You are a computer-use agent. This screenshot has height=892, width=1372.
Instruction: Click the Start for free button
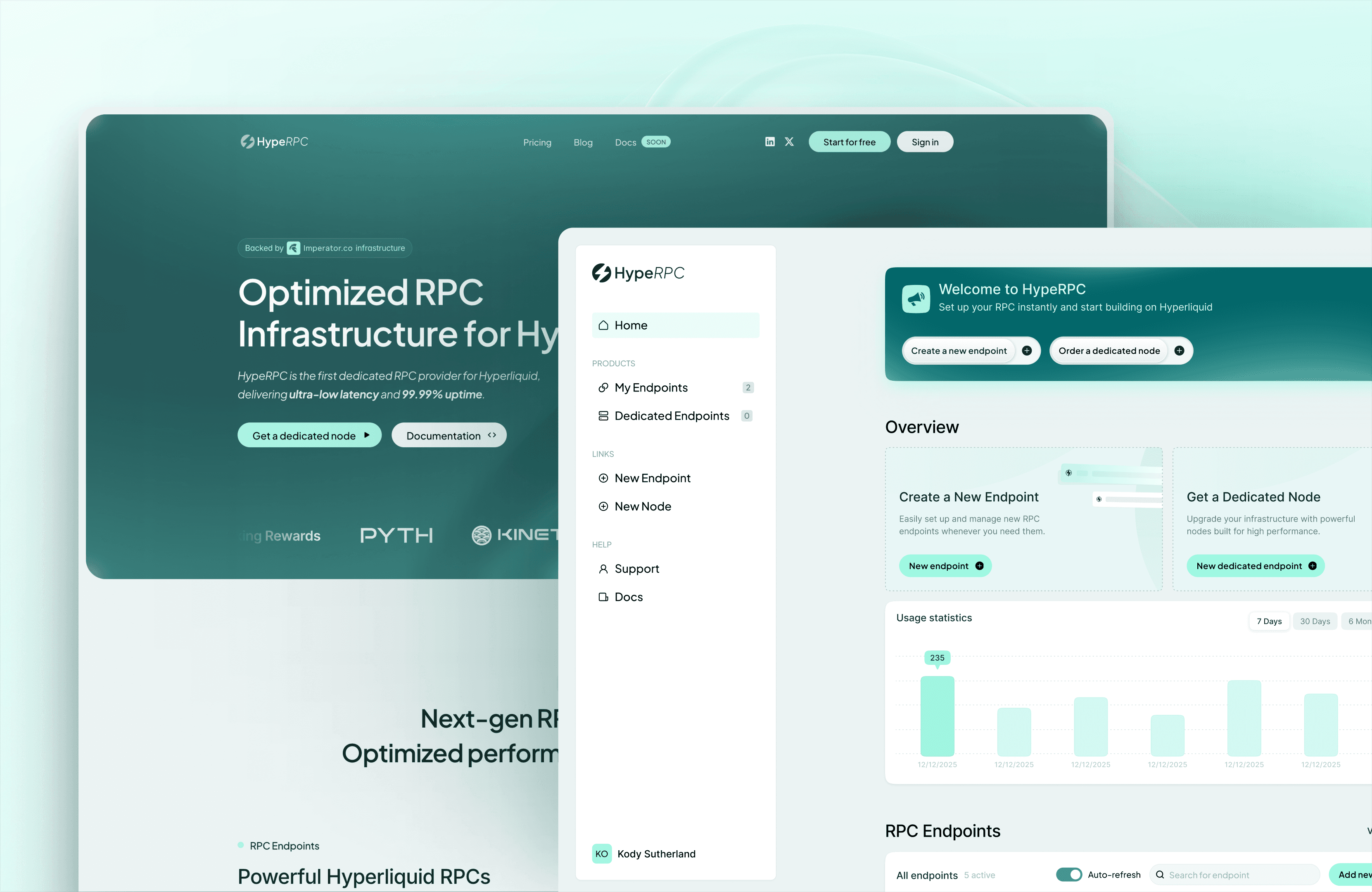[849, 142]
